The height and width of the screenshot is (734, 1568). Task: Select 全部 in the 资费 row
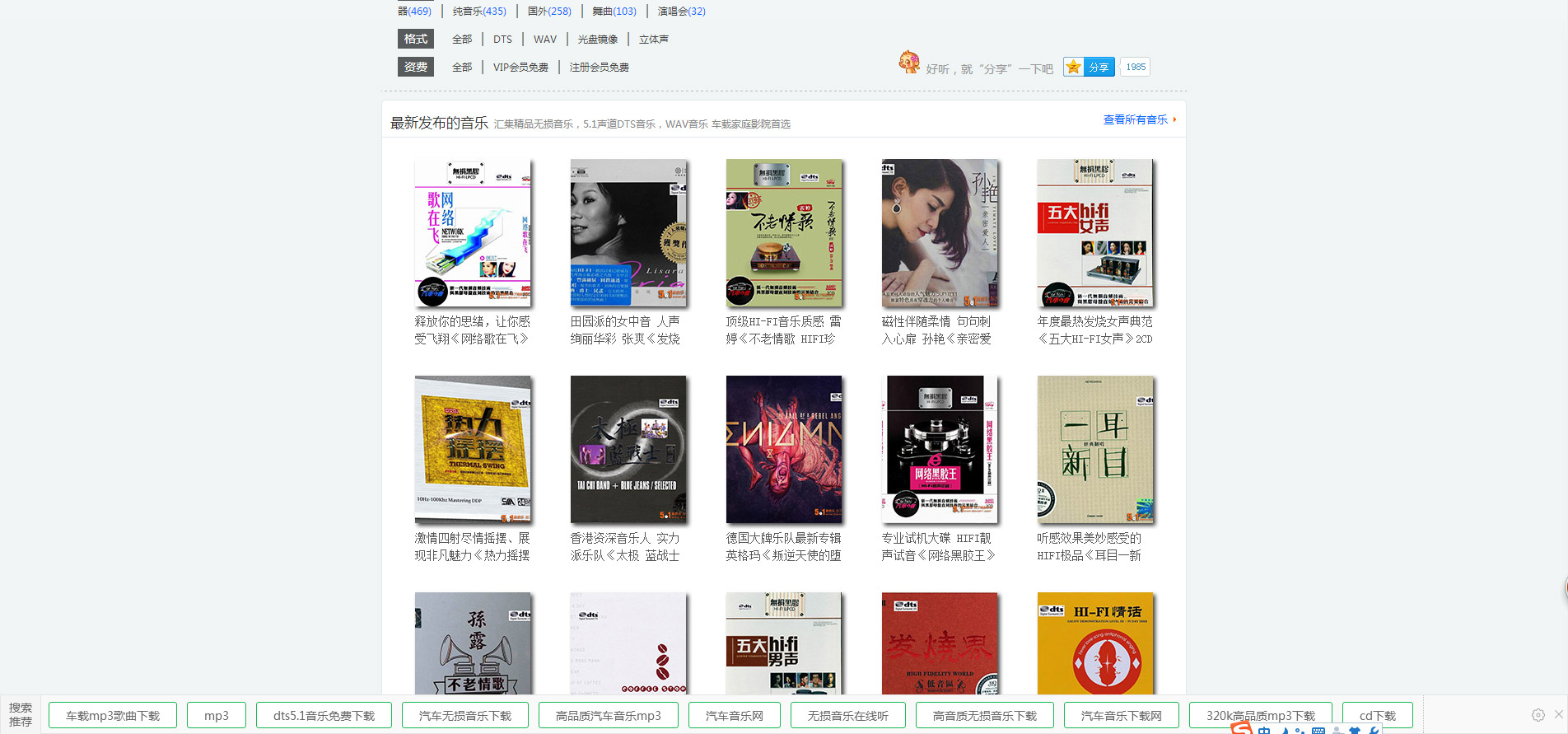[x=462, y=67]
